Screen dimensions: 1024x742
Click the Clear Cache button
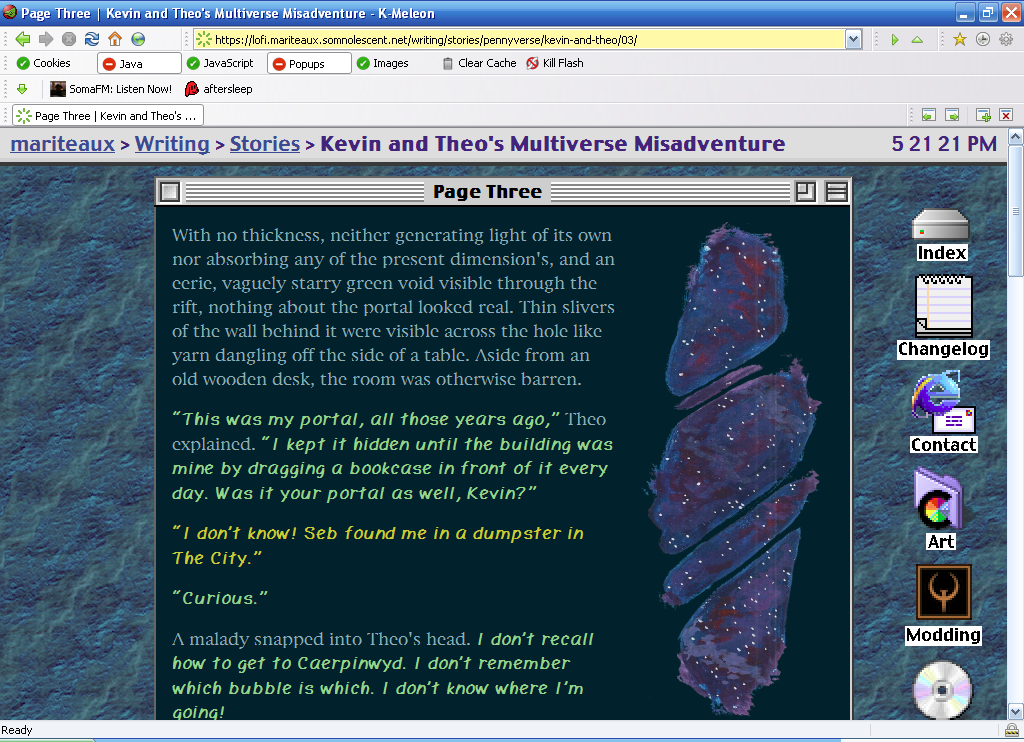(479, 63)
